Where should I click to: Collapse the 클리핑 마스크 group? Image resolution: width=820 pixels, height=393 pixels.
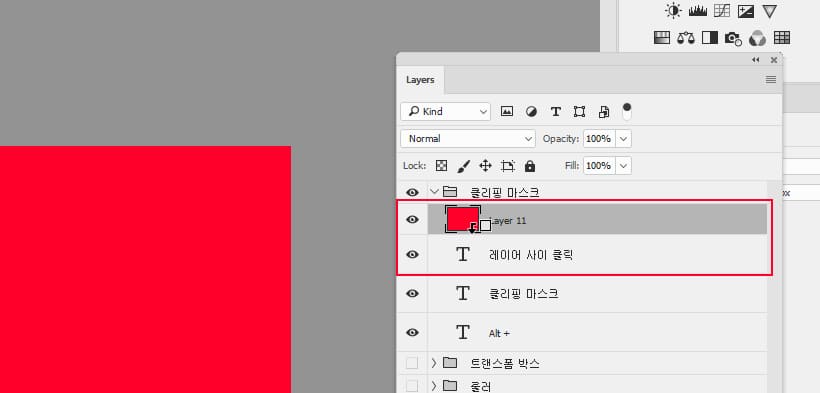coord(434,192)
